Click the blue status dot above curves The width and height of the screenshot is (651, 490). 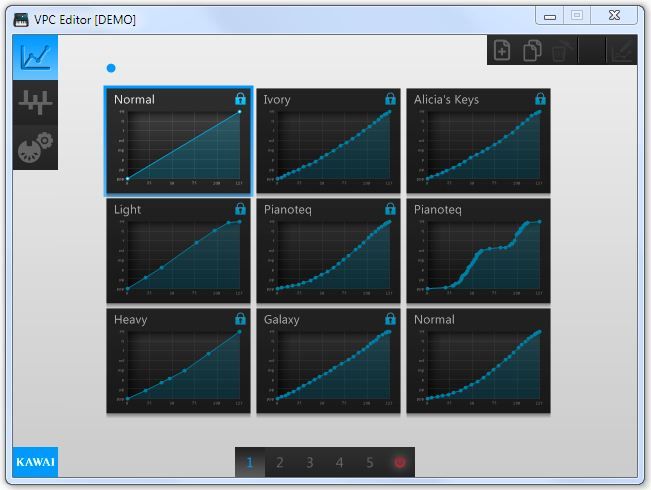(111, 68)
